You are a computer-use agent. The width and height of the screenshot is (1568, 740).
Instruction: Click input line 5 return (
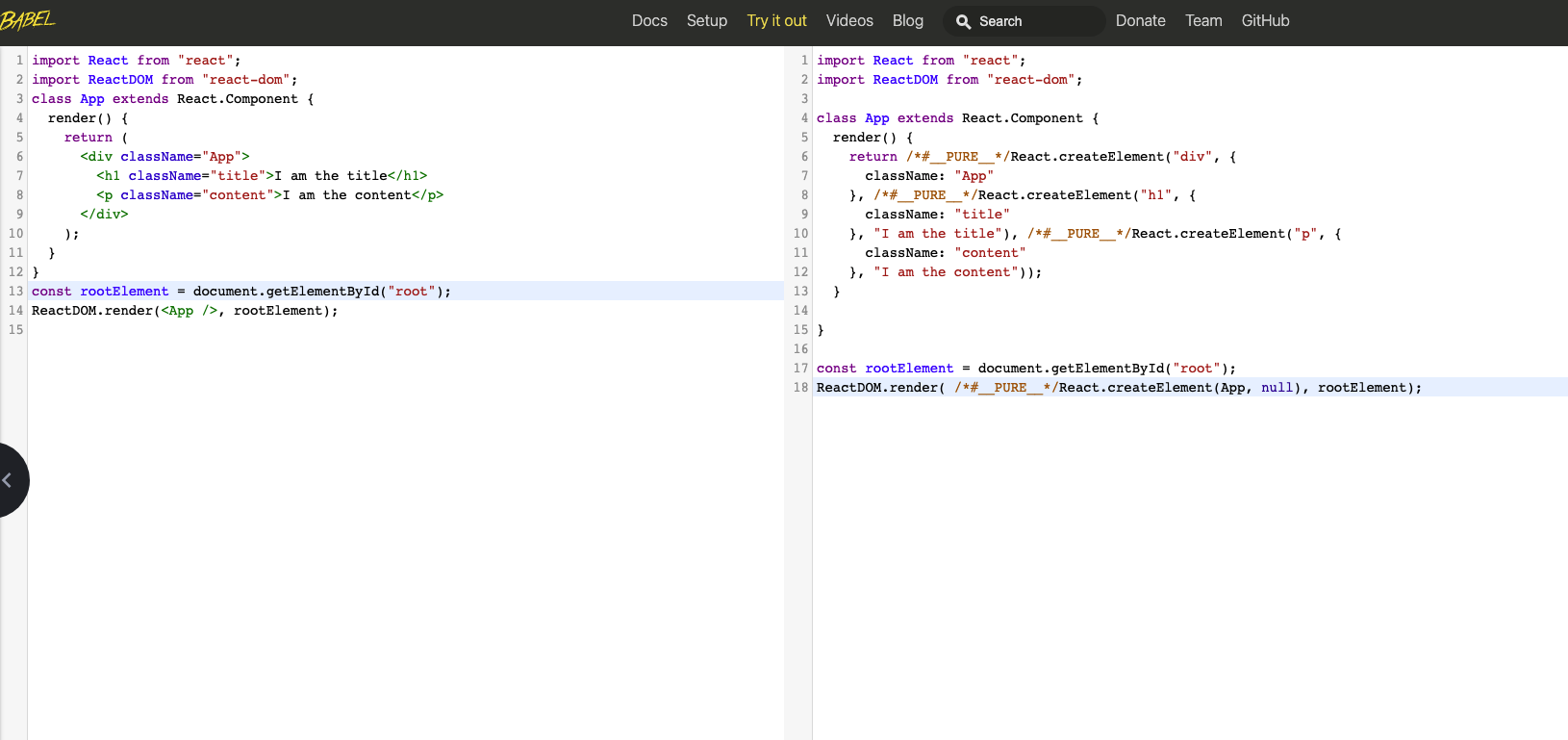96,137
